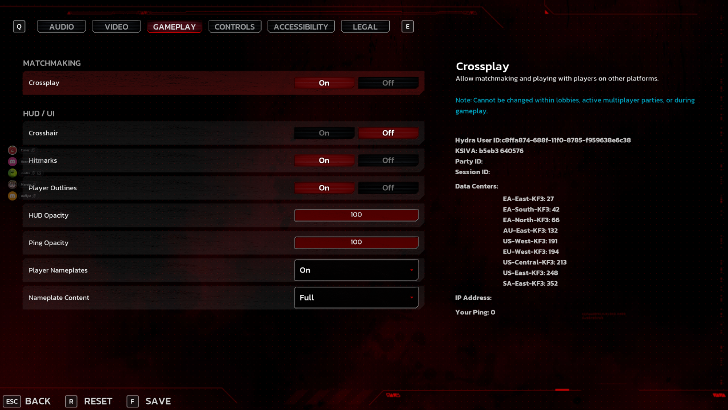The height and width of the screenshot is (410, 728).
Task: Select the Crossplay setting label
Action: click(x=44, y=83)
